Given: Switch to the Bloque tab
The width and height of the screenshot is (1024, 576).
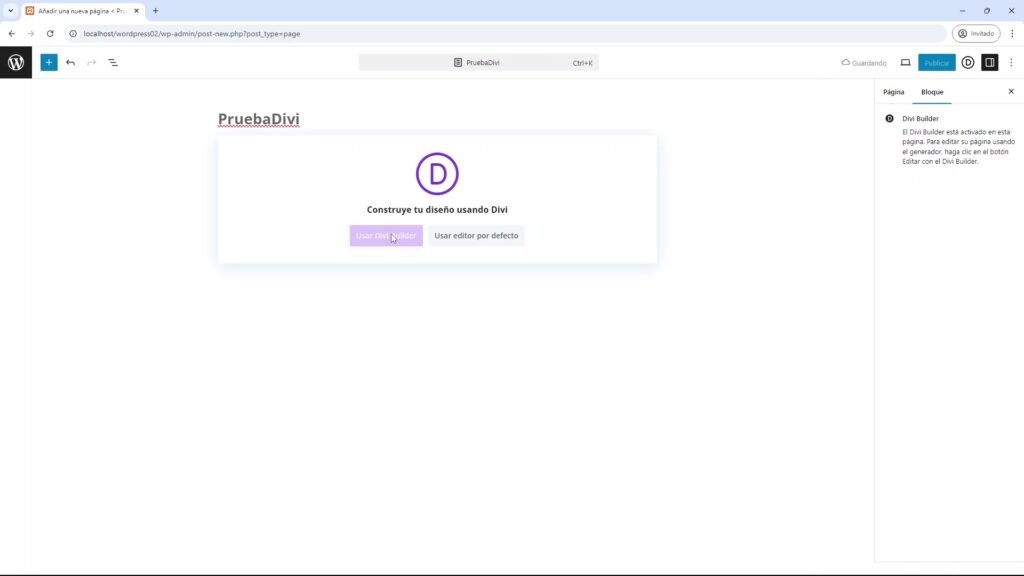Looking at the screenshot, I should click(932, 92).
